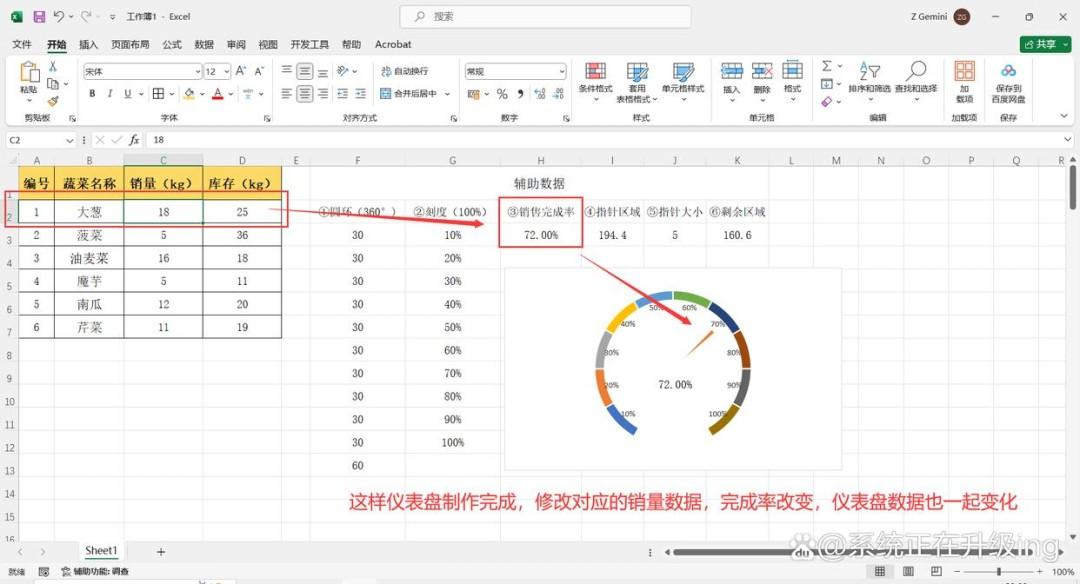
Task: Click the Save to Baidu Netdisk icon
Action: click(1008, 71)
